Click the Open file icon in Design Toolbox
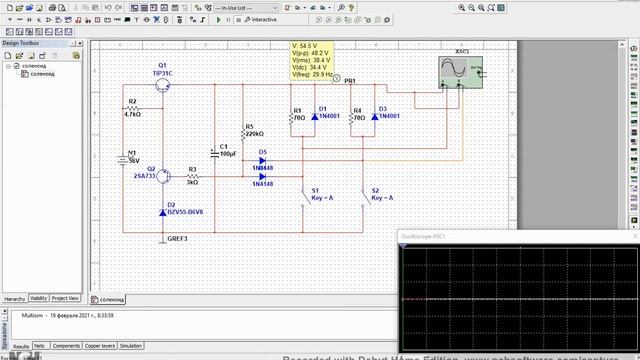 (19, 56)
